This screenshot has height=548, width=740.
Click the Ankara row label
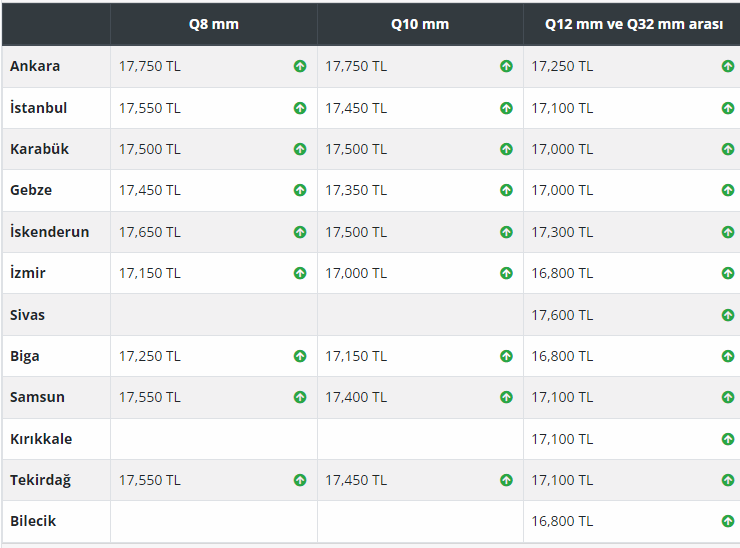(x=35, y=66)
